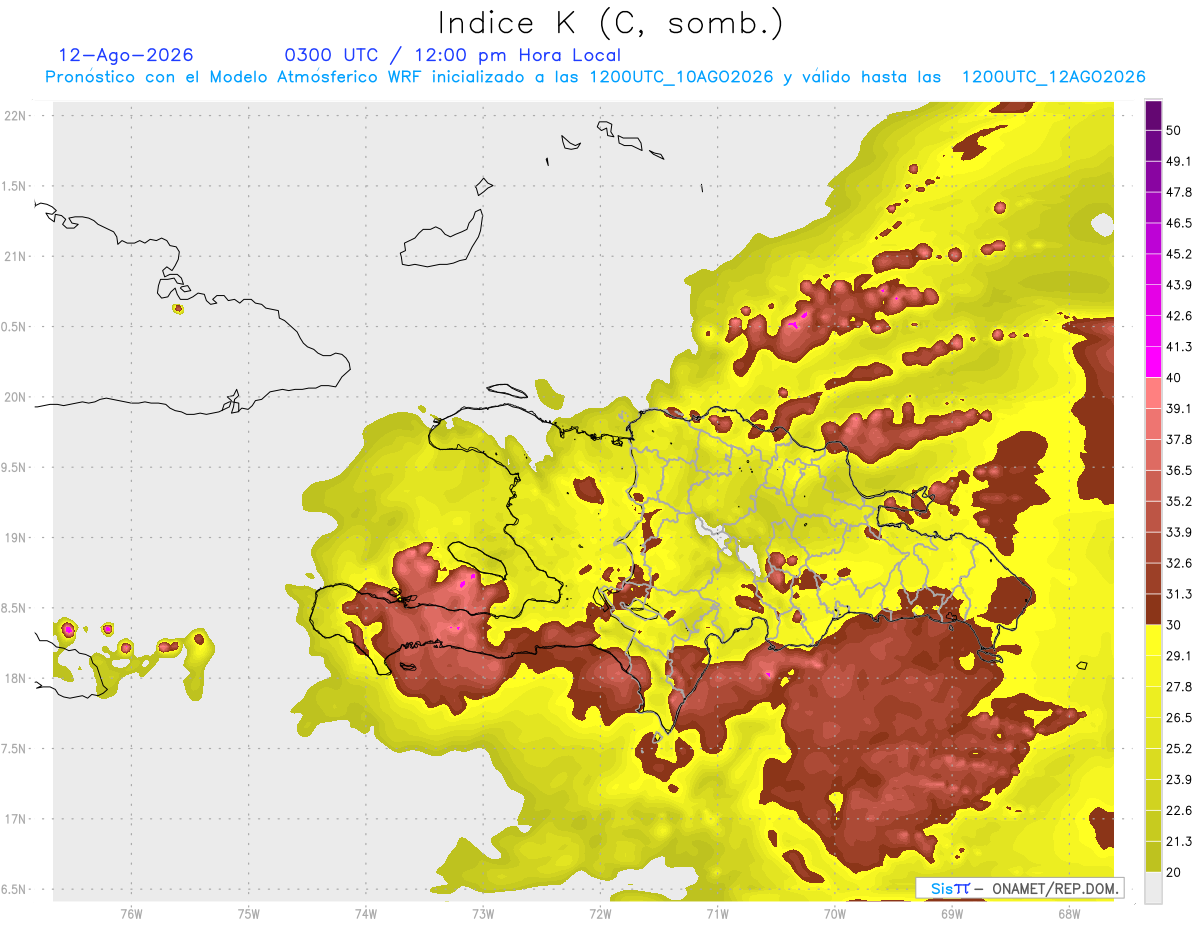Click the '33.9' legend value
1200x927 pixels.
click(1180, 532)
